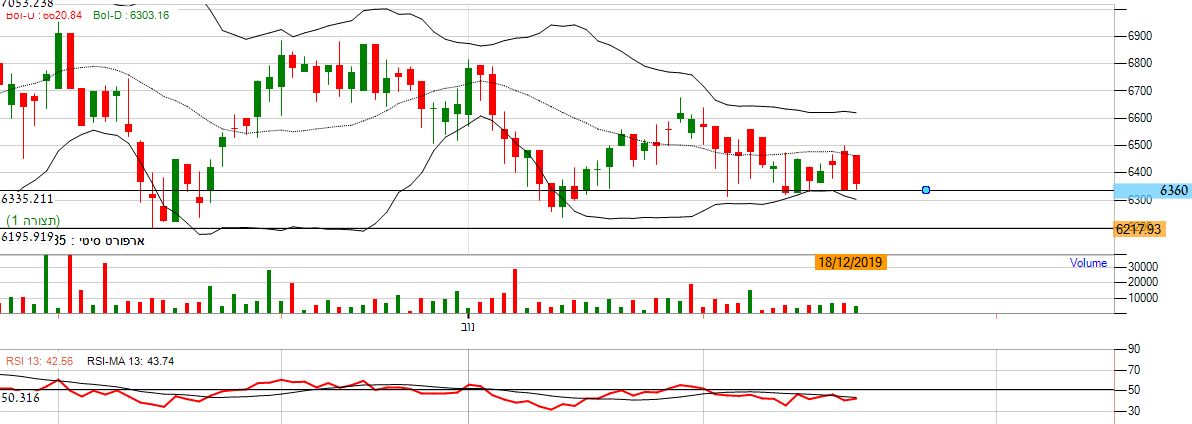Click the 6217.93 price marker on the axis
The image size is (1192, 424).
1138,229
